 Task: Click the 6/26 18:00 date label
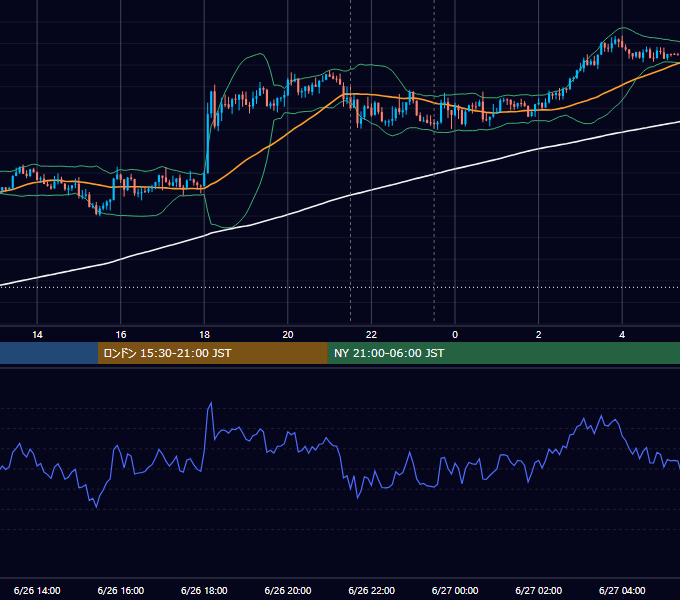204,590
